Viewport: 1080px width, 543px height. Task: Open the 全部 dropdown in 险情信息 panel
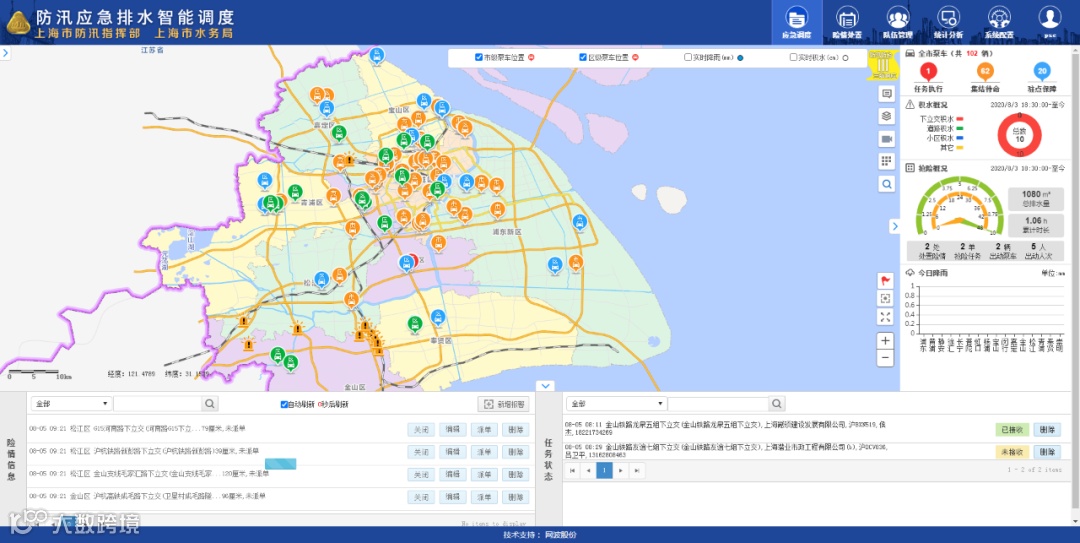tap(70, 404)
